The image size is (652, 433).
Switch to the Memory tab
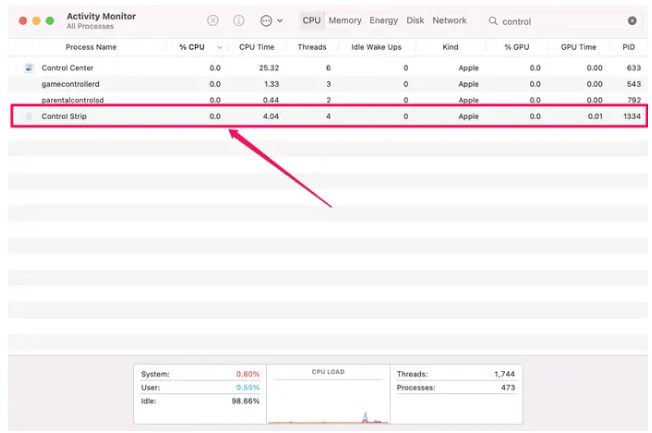pyautogui.click(x=345, y=20)
